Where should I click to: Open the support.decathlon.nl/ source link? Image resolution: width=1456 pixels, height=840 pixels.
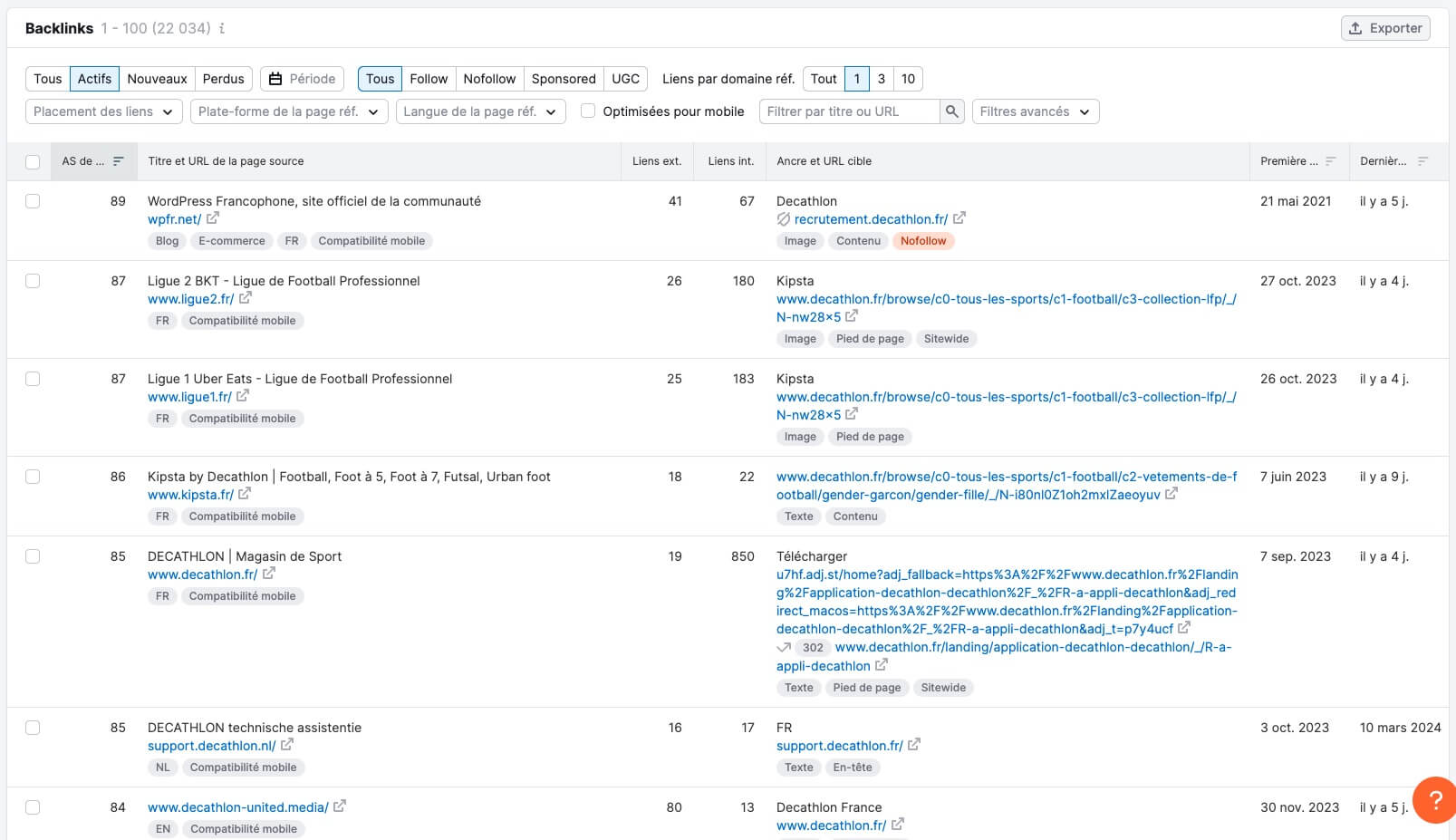click(211, 746)
